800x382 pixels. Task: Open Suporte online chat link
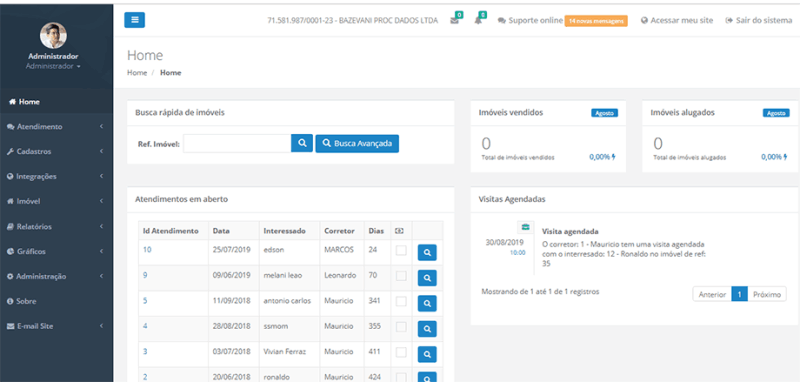click(531, 21)
